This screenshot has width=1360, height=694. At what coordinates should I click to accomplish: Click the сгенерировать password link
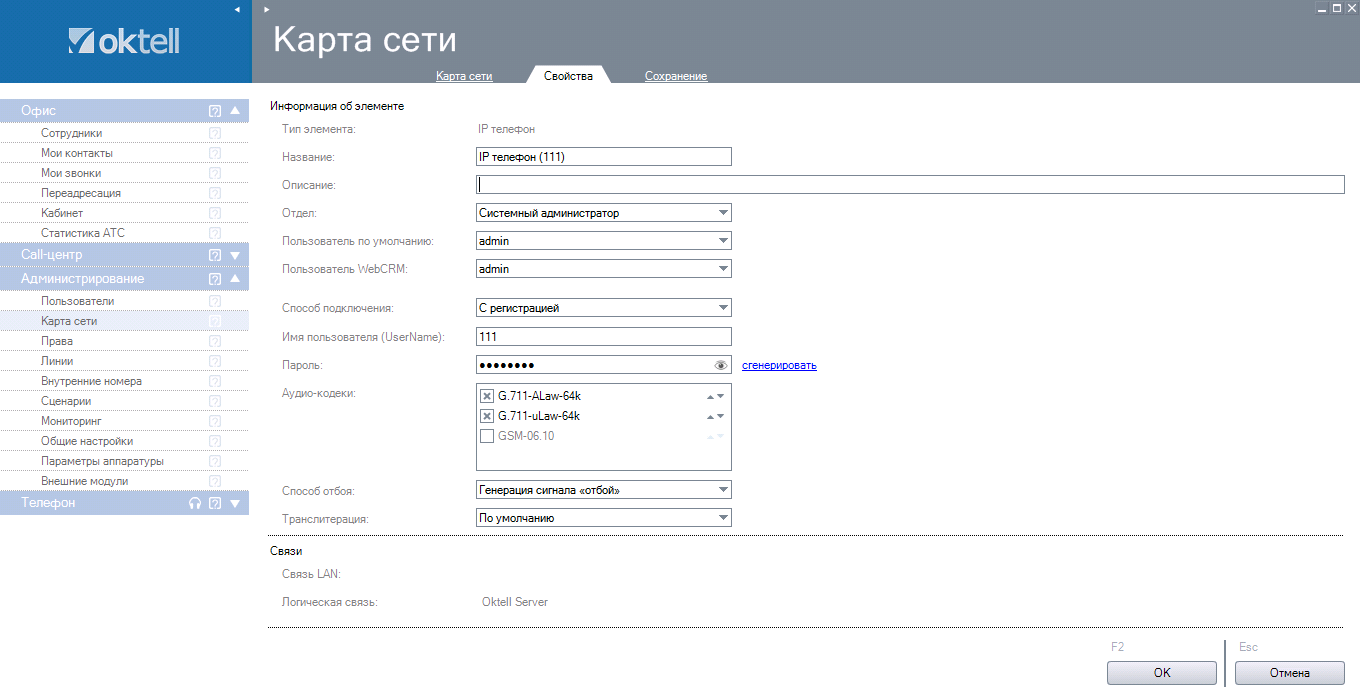click(x=778, y=365)
